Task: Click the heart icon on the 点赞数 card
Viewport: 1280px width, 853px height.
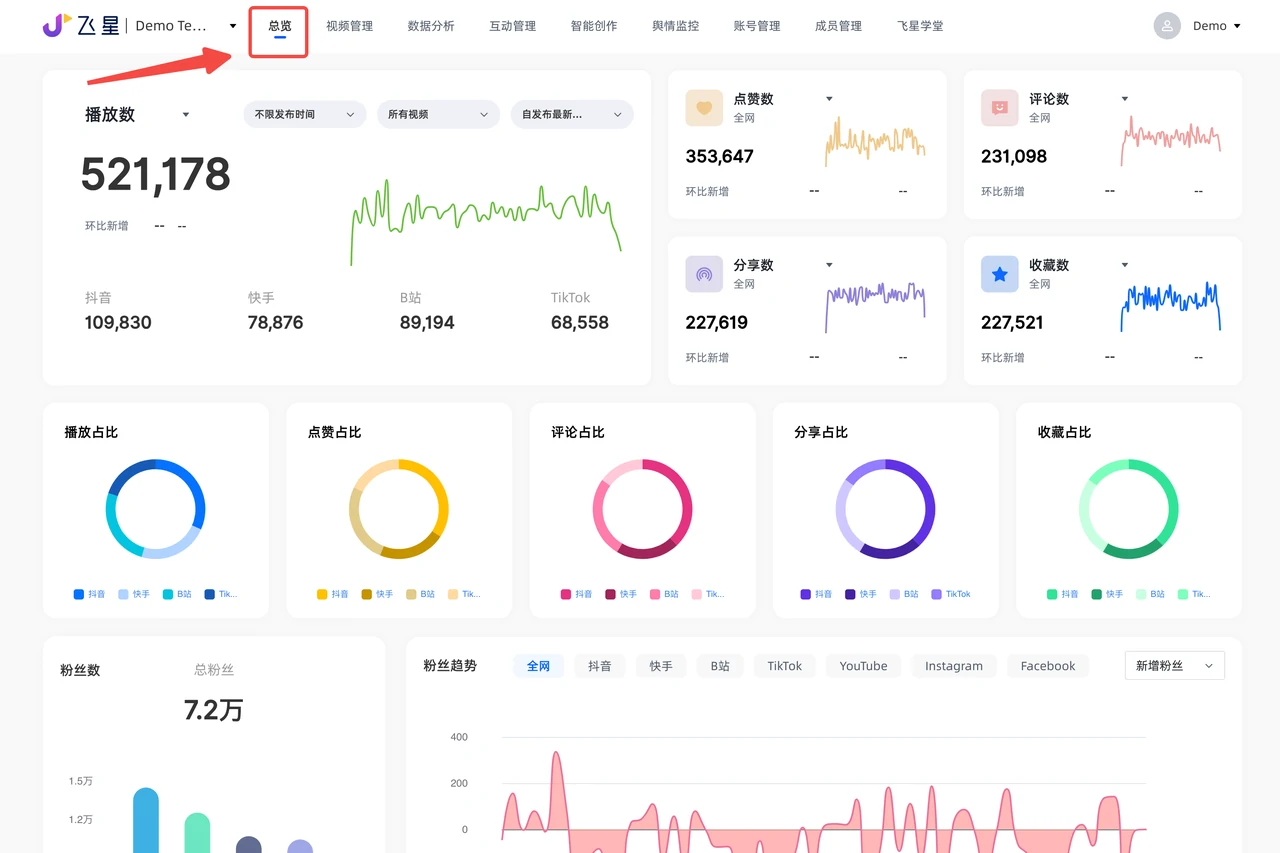Action: point(703,107)
